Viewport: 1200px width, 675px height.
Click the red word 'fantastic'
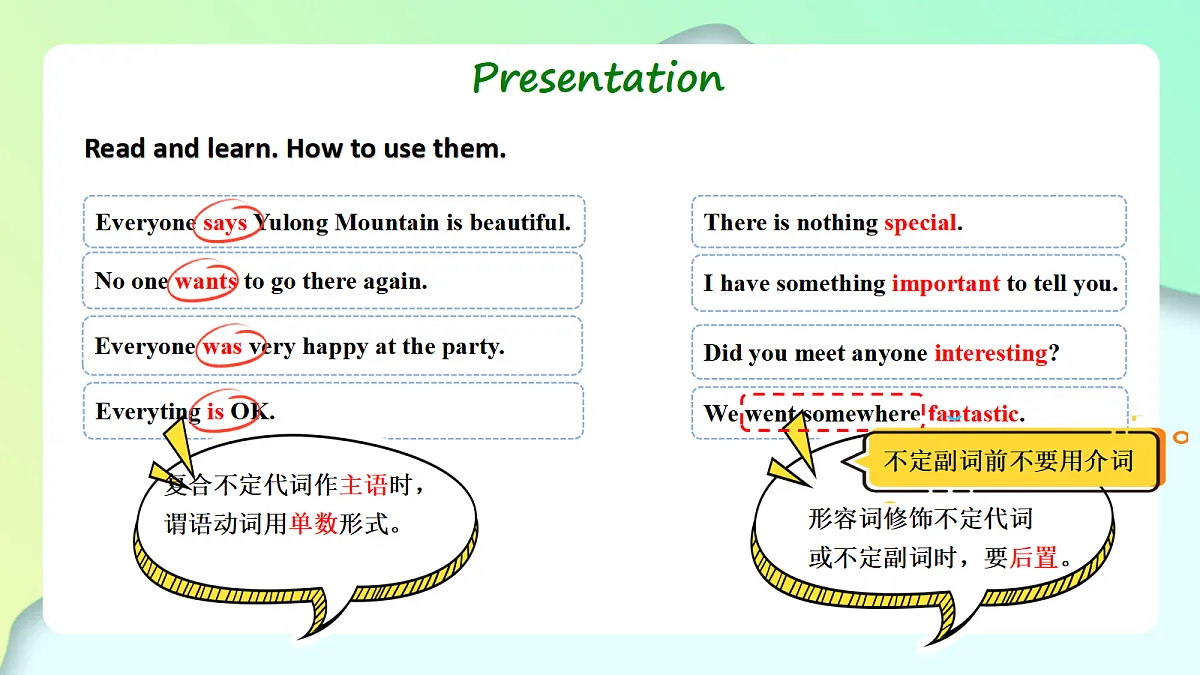[973, 414]
